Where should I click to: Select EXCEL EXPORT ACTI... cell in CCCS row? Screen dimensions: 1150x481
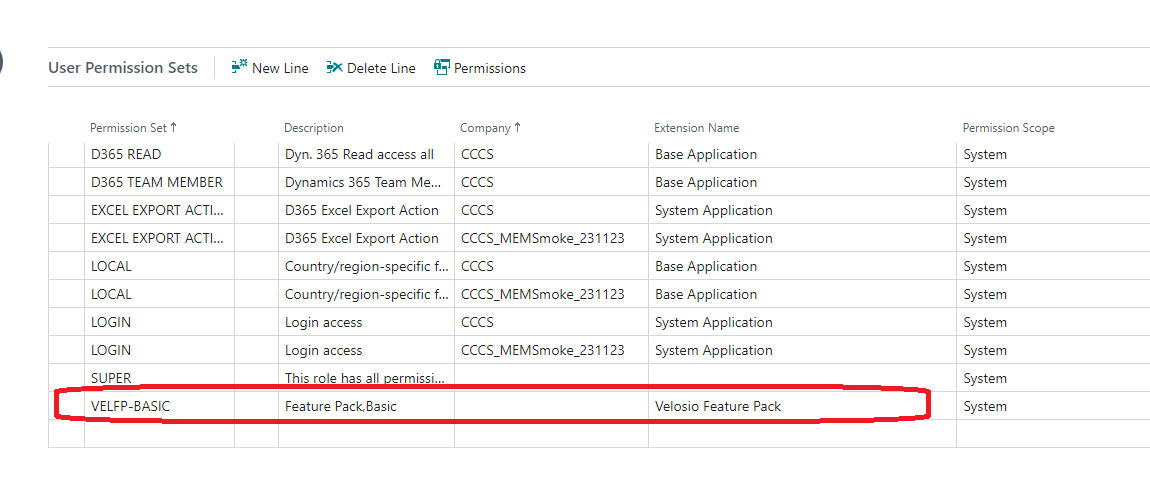[159, 210]
